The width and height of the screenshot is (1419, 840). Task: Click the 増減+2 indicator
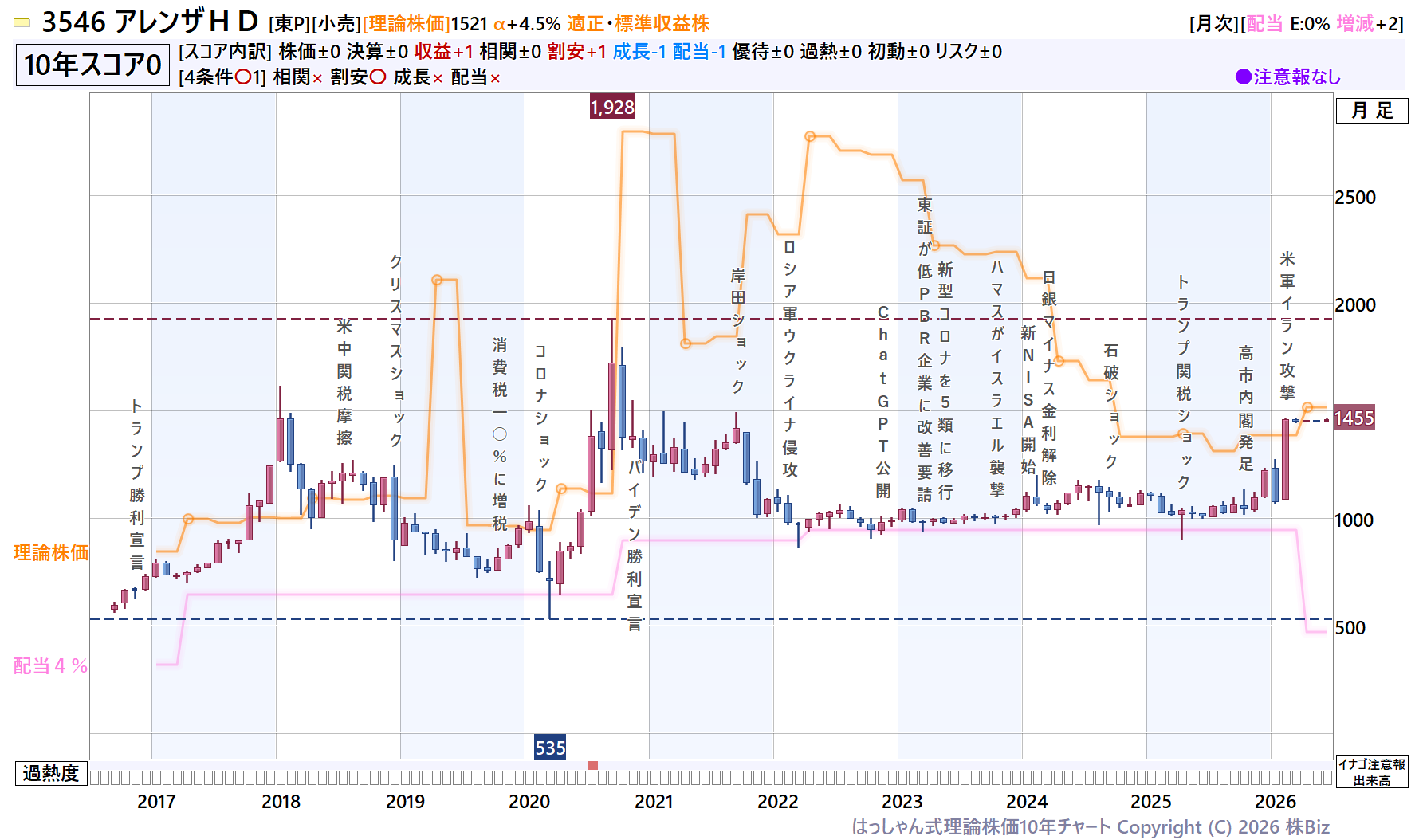[1367, 24]
